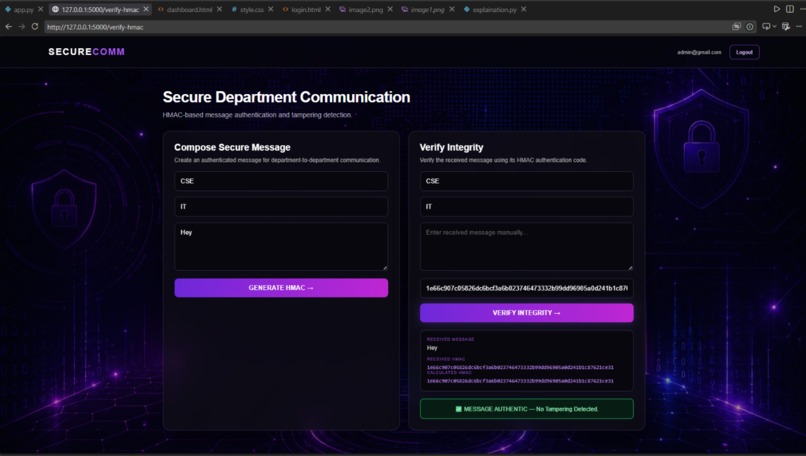Click the Run play icon at top right
The height and width of the screenshot is (456, 806).
[x=777, y=9]
